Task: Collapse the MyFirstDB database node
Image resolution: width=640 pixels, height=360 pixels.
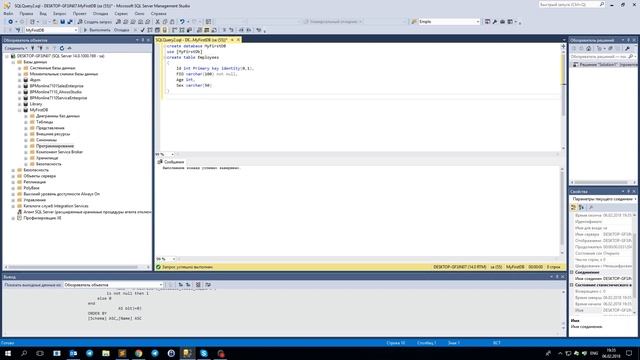Action: (x=20, y=110)
